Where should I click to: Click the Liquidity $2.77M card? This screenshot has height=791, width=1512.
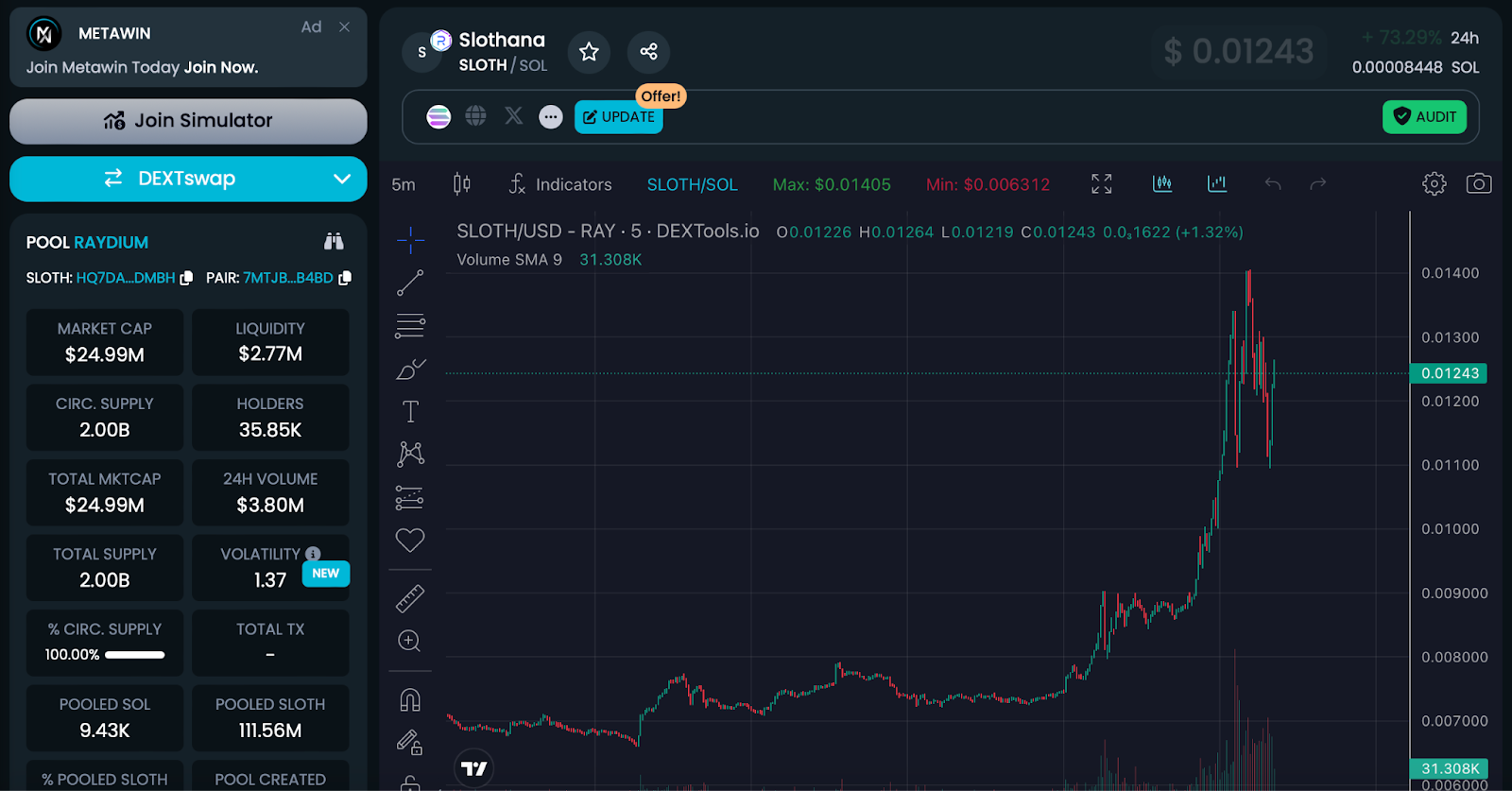coord(270,342)
